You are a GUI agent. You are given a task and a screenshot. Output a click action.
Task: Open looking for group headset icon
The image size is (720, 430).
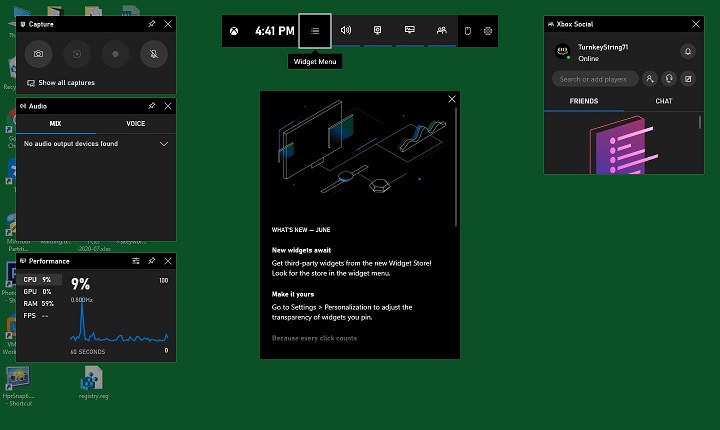coord(669,79)
